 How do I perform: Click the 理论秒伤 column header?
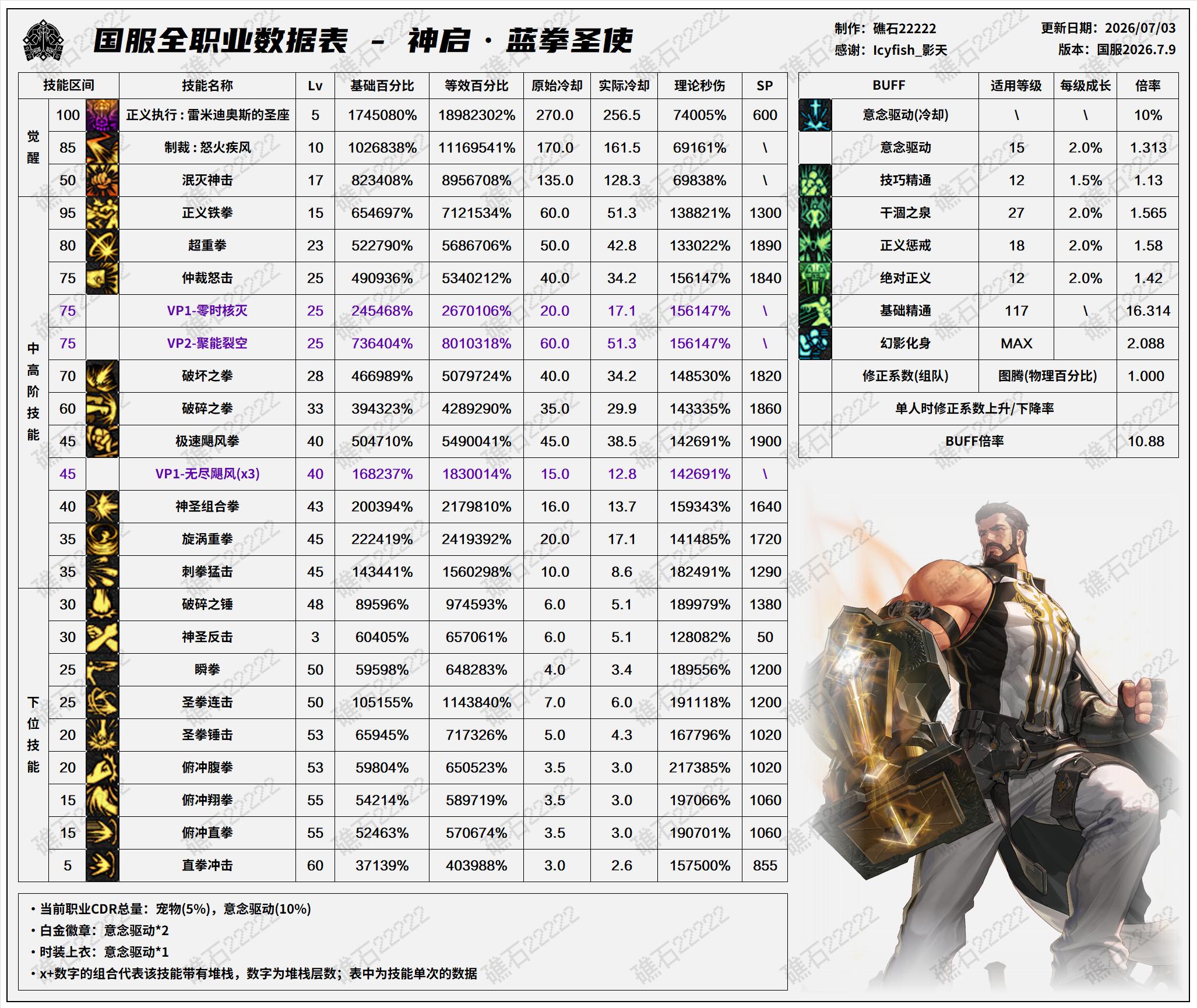[x=700, y=86]
